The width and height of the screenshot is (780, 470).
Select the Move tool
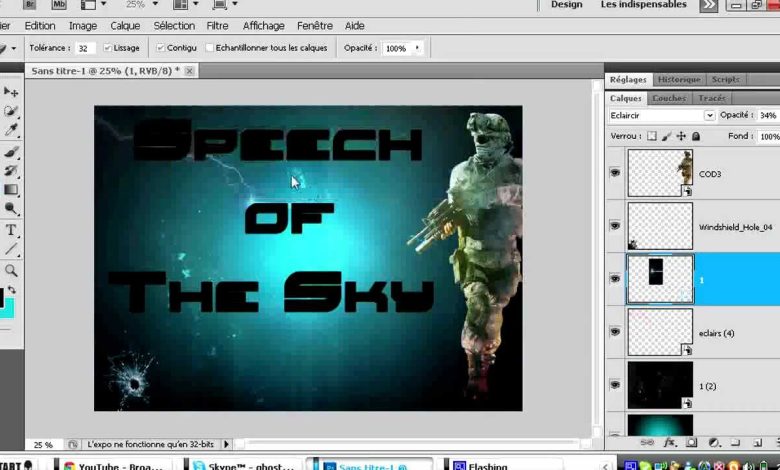point(11,92)
